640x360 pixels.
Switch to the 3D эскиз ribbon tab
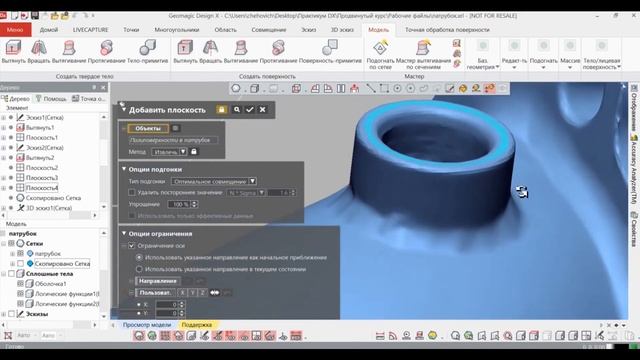[342, 30]
